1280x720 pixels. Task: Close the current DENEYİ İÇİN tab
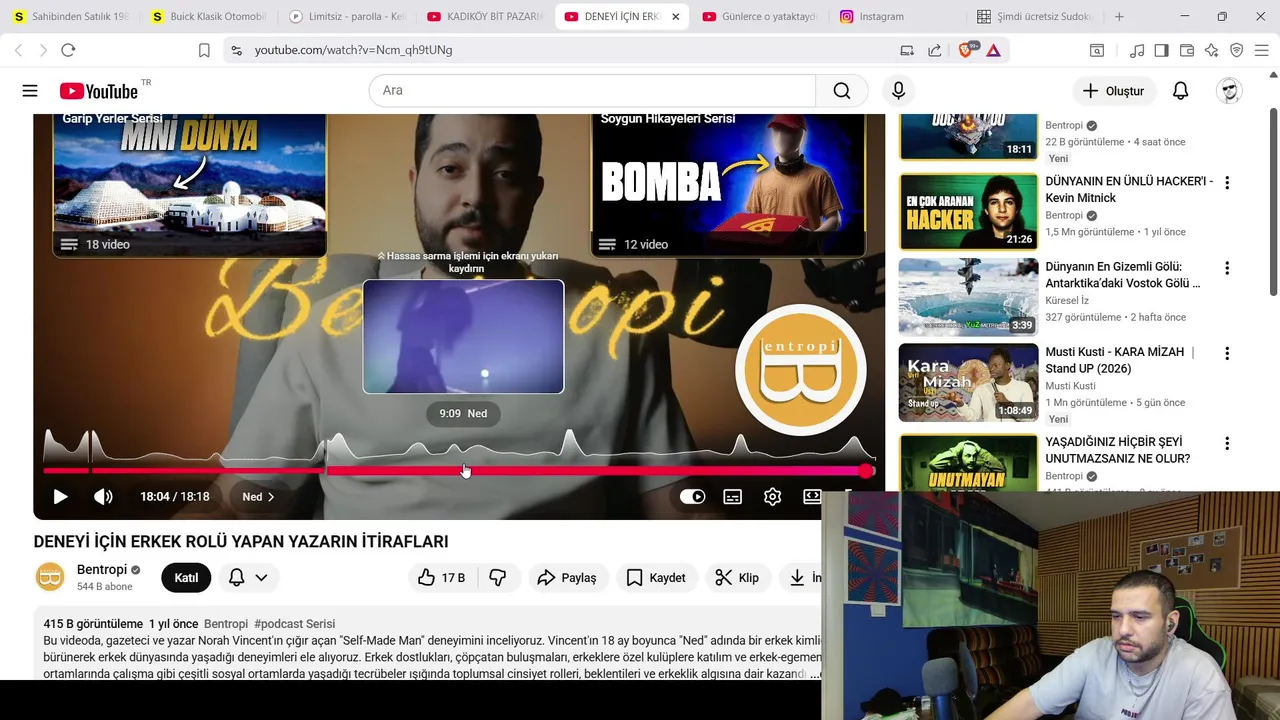click(675, 17)
